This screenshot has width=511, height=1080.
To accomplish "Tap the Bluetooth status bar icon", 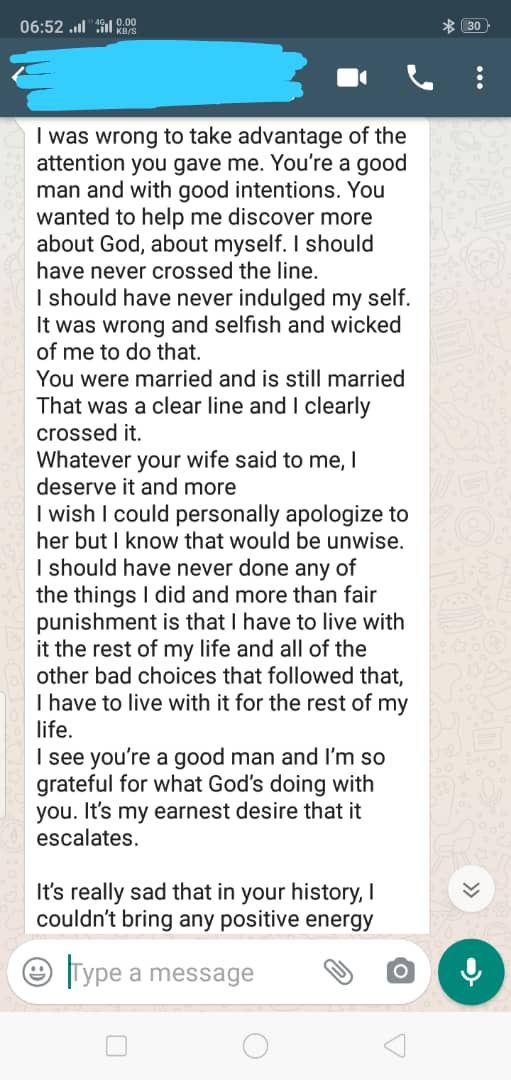I will [448, 26].
